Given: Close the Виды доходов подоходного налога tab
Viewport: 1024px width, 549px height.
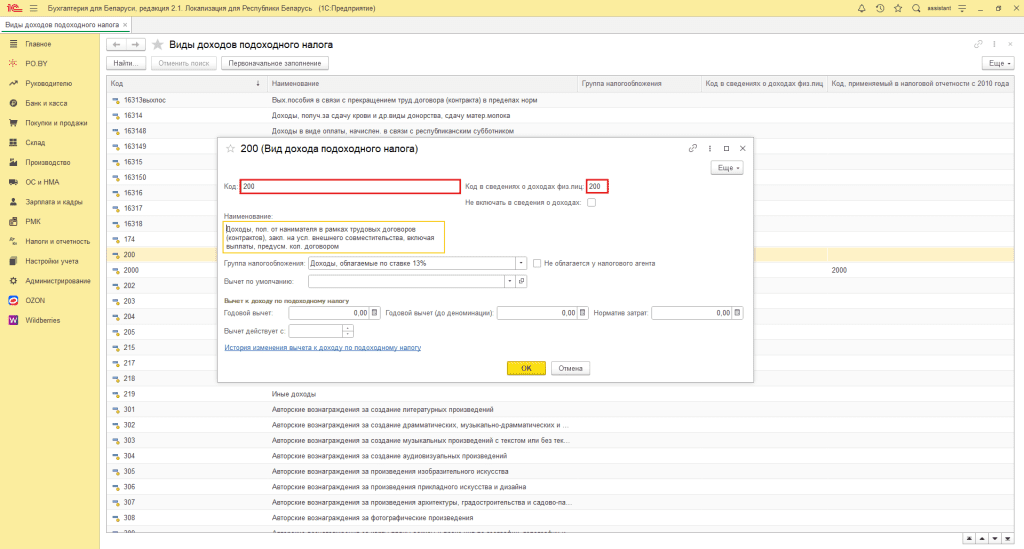Looking at the screenshot, I should pos(125,25).
